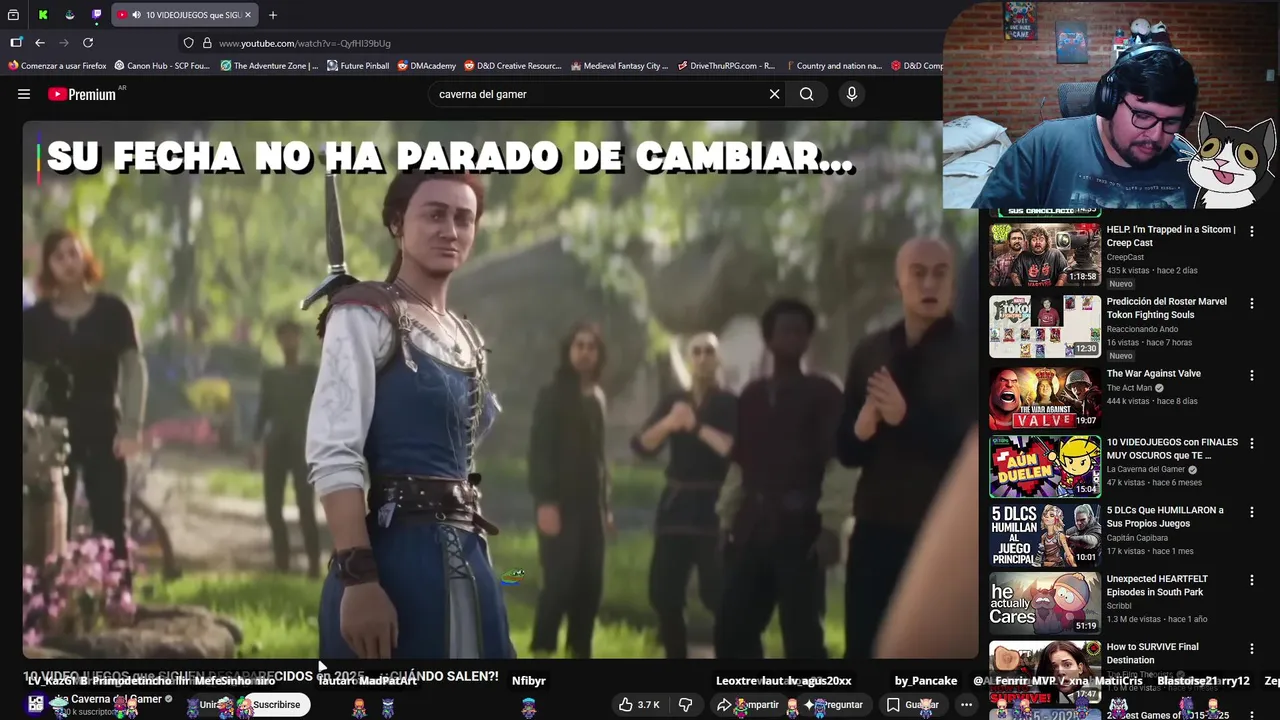
Task: Switch to pinned Twitch tab
Action: (x=96, y=15)
